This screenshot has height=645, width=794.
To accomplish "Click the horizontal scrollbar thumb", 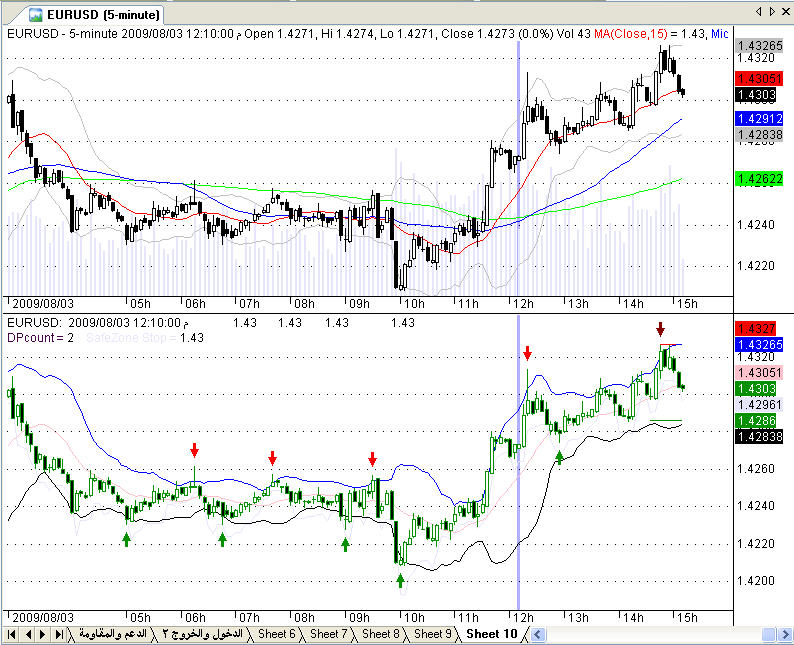I will (x=769, y=634).
